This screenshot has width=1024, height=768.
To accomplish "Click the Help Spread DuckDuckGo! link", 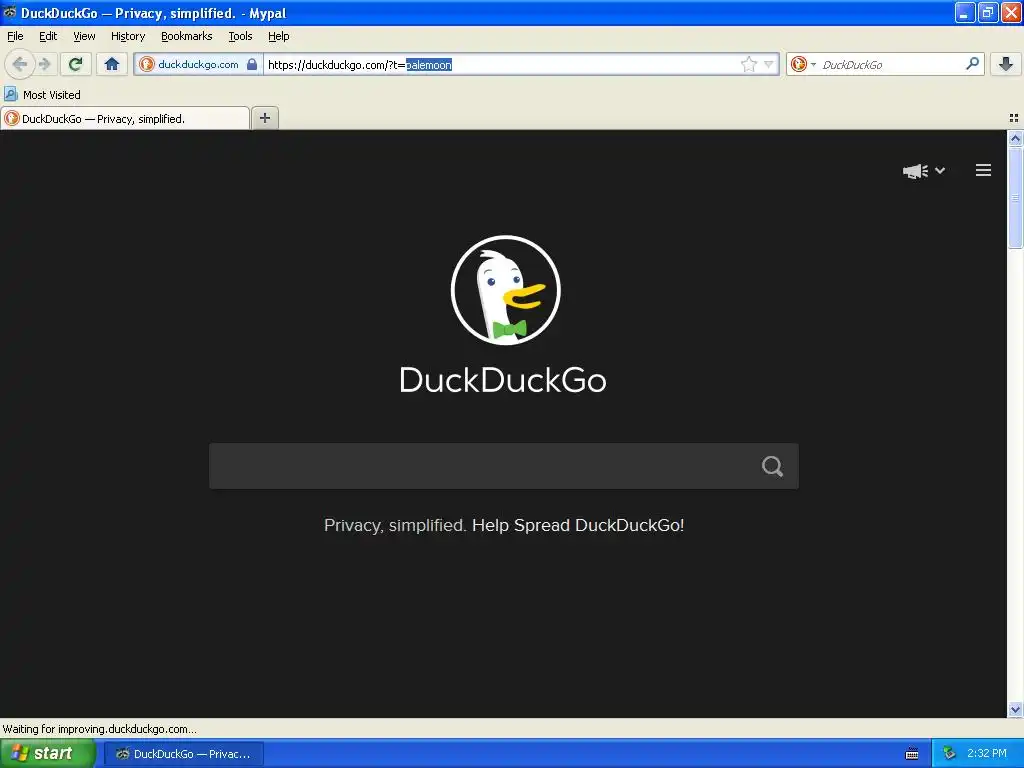I will click(578, 525).
